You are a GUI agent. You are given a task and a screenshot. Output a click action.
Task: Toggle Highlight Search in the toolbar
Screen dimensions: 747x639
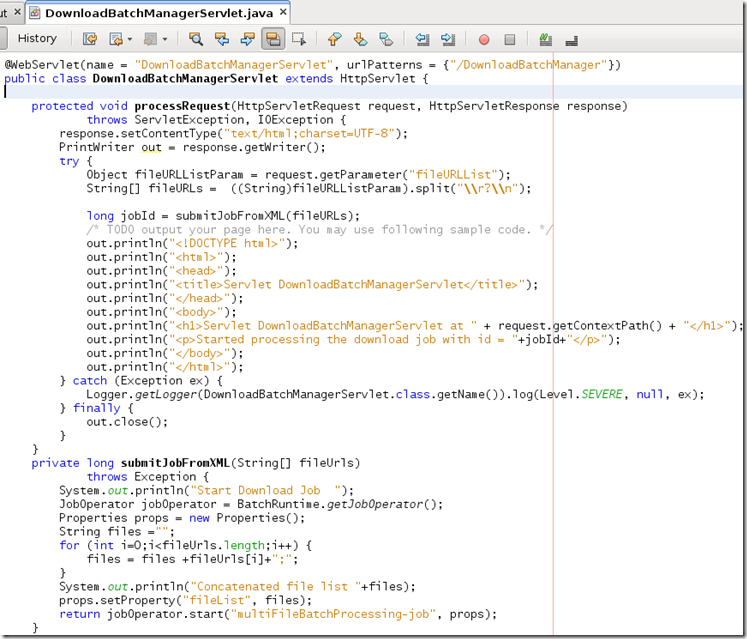pyautogui.click(x=272, y=39)
